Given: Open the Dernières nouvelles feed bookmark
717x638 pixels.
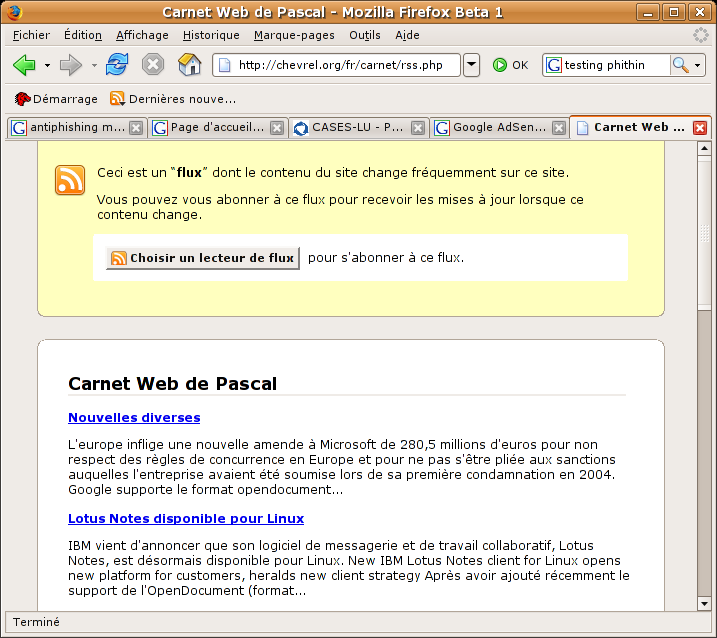Looking at the screenshot, I should pos(173,99).
